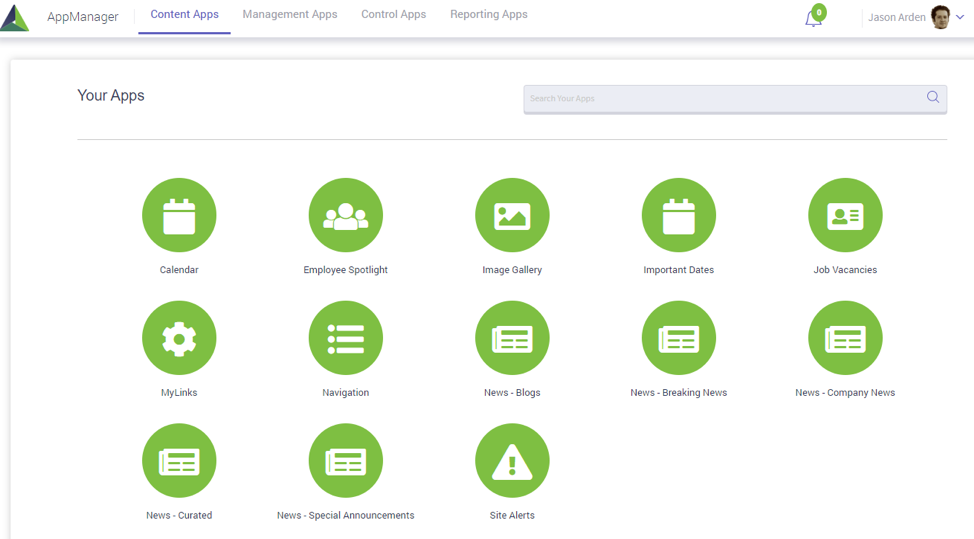Click the notifications bell icon
The width and height of the screenshot is (974, 539).
(813, 18)
